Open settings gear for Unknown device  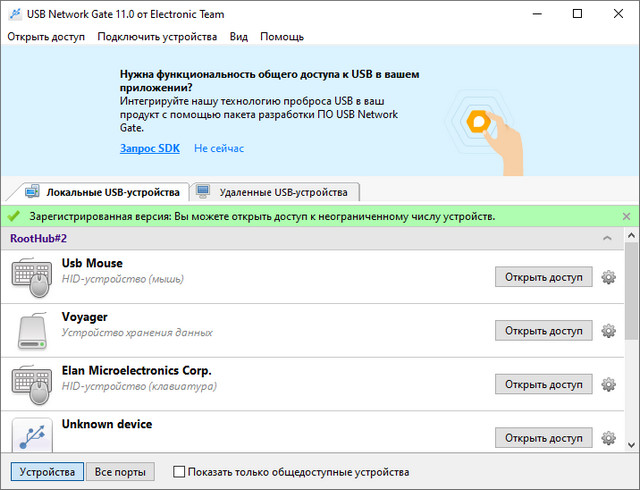[608, 438]
